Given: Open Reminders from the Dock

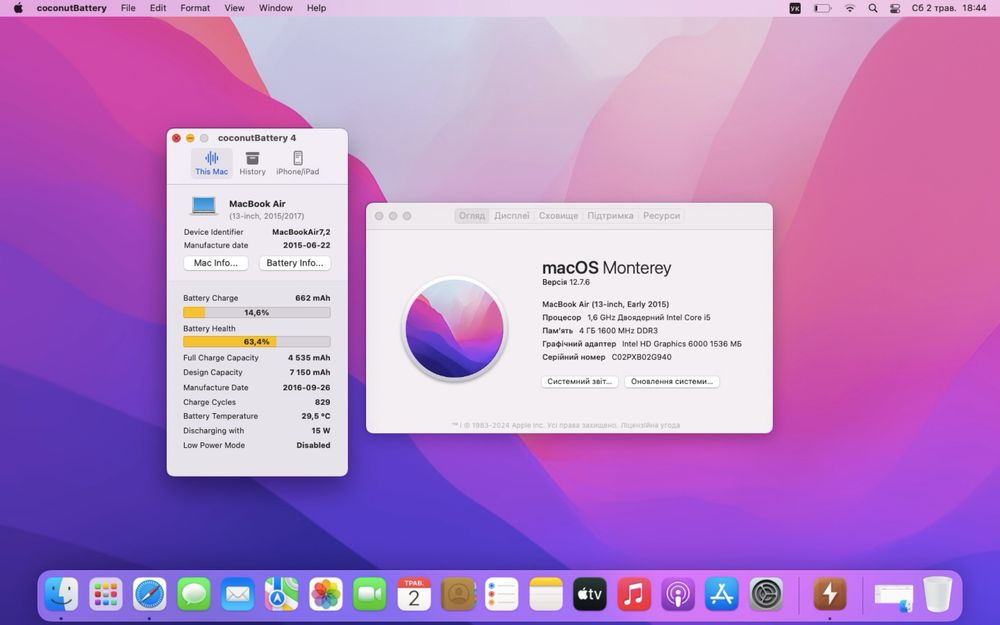Looking at the screenshot, I should (501, 594).
